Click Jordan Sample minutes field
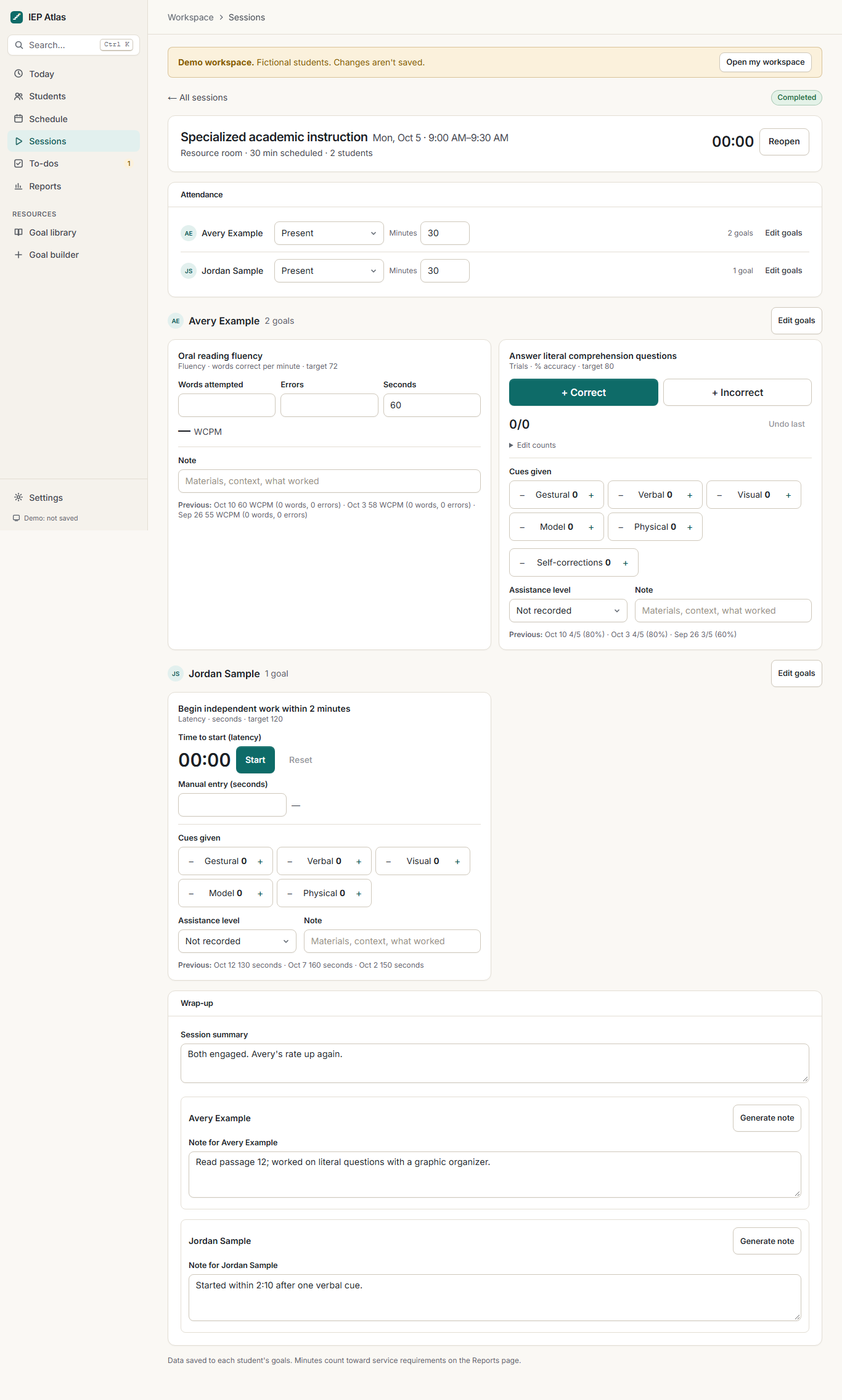 (x=444, y=271)
